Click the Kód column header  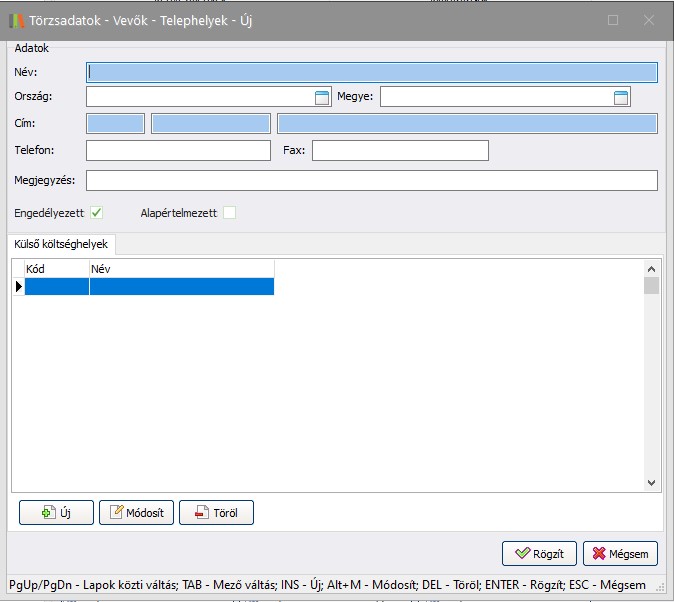tap(56, 269)
